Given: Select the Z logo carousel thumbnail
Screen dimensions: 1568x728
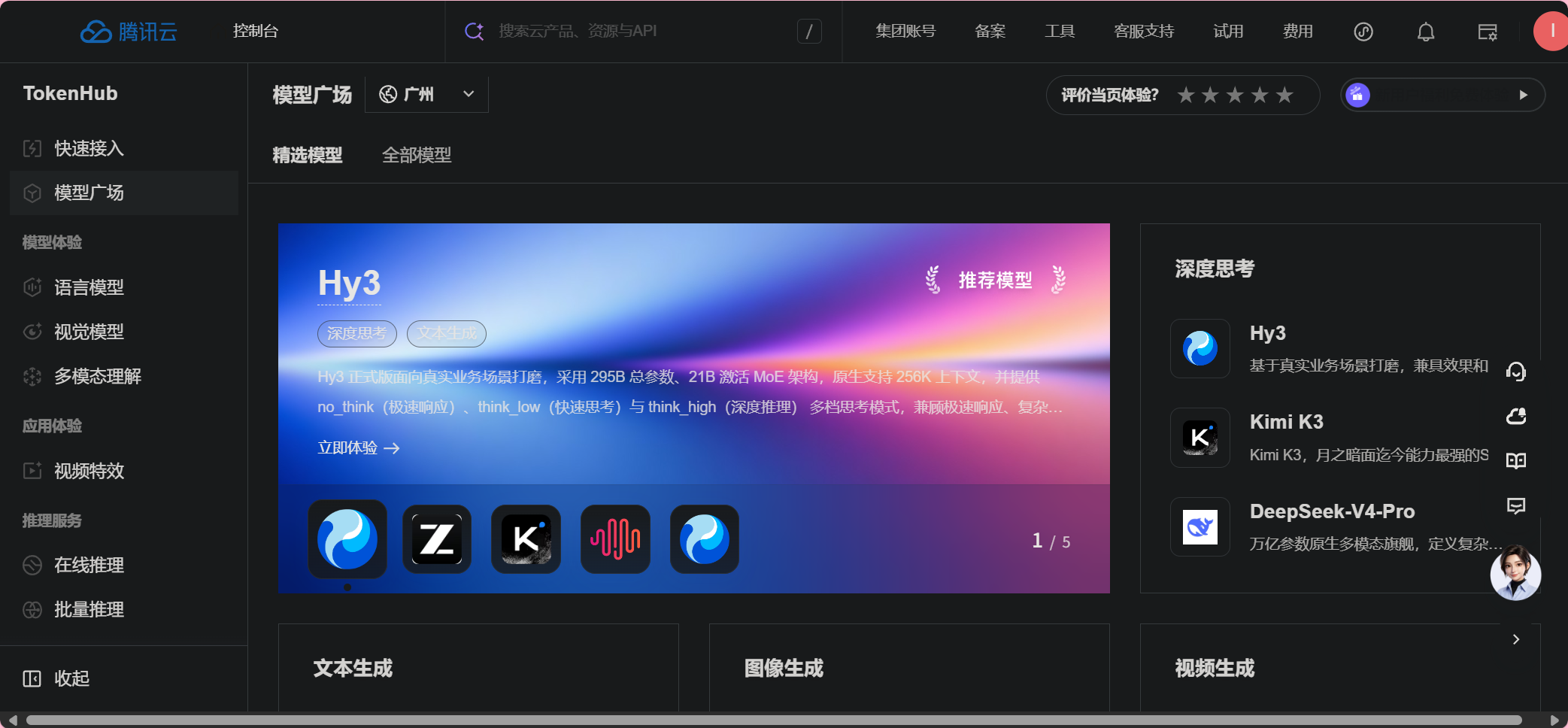Looking at the screenshot, I should [x=437, y=539].
